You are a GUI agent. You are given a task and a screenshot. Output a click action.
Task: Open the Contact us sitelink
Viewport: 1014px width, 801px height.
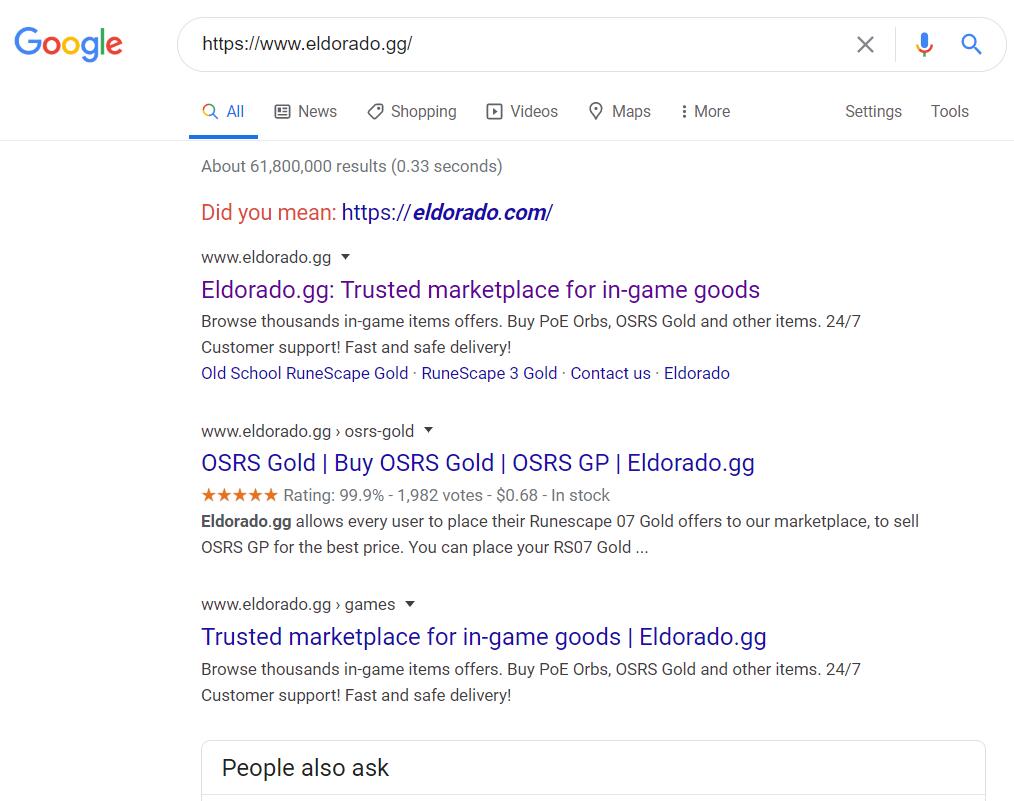point(610,373)
